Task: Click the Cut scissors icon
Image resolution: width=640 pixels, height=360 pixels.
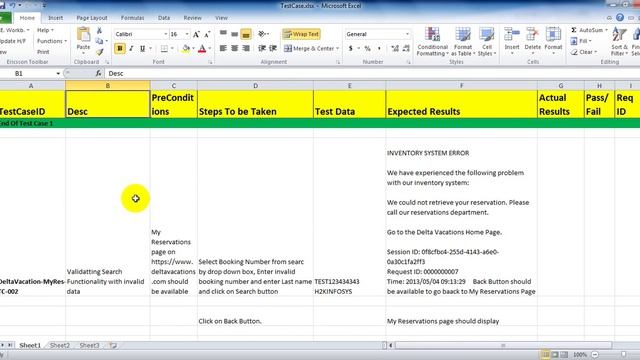Action: point(99,31)
